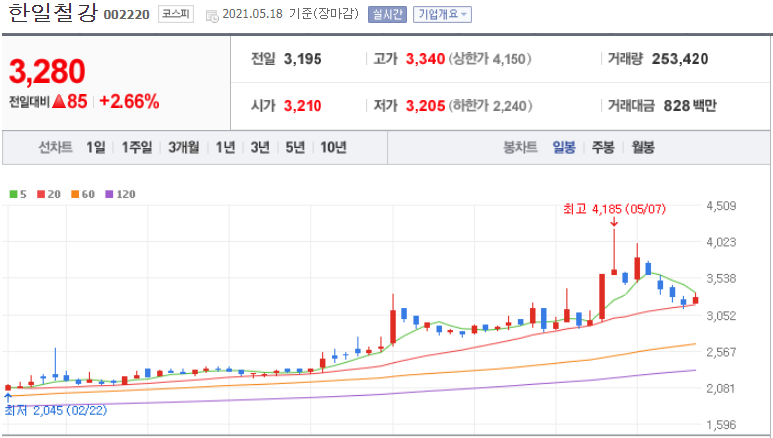Screen dimensions: 773x438
Task: Click the 코스피 market badge
Action: click(x=176, y=14)
